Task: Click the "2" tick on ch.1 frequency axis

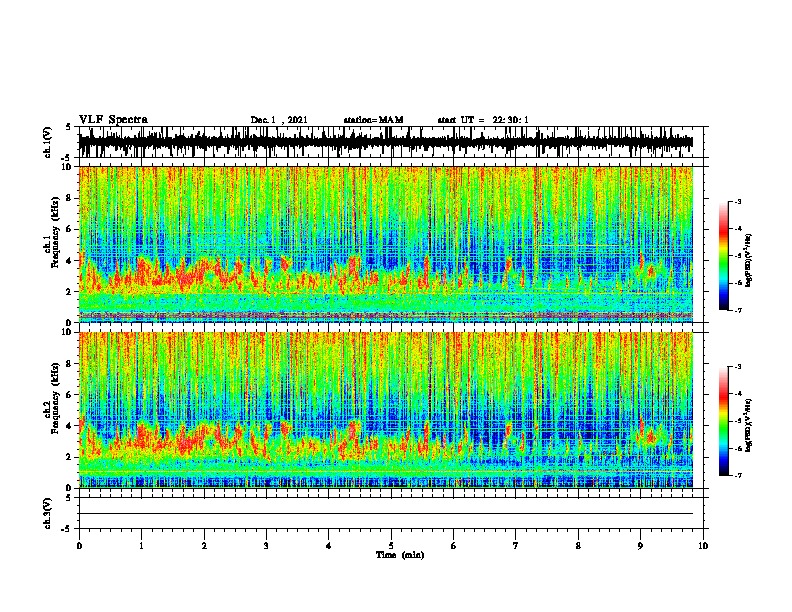Action: click(x=69, y=292)
